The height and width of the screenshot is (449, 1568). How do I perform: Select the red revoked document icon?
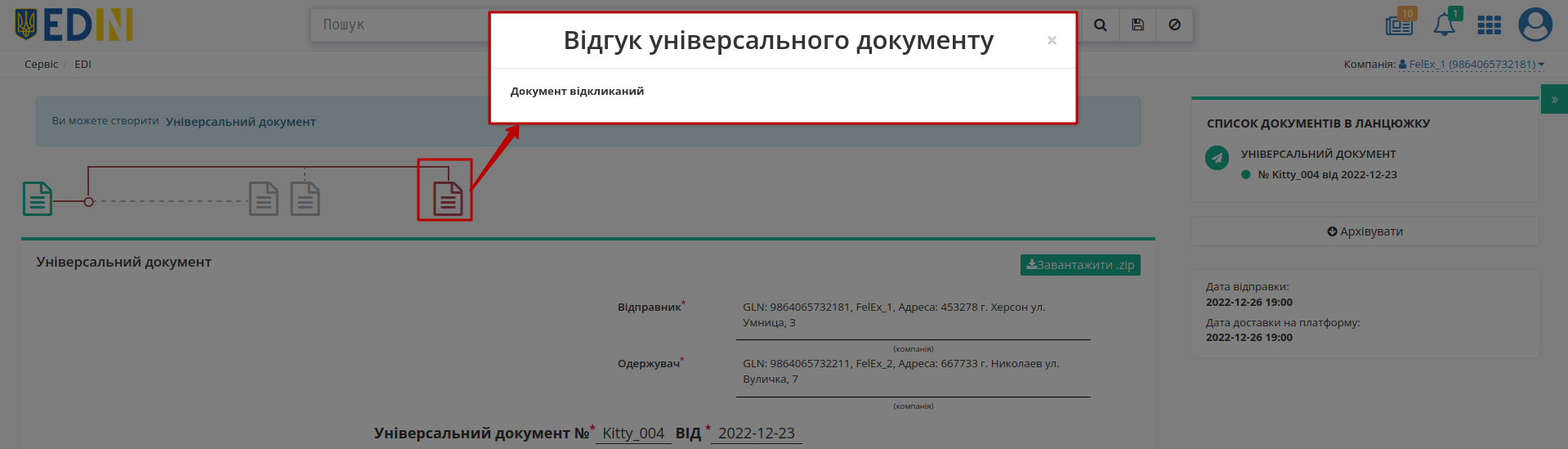pos(448,199)
